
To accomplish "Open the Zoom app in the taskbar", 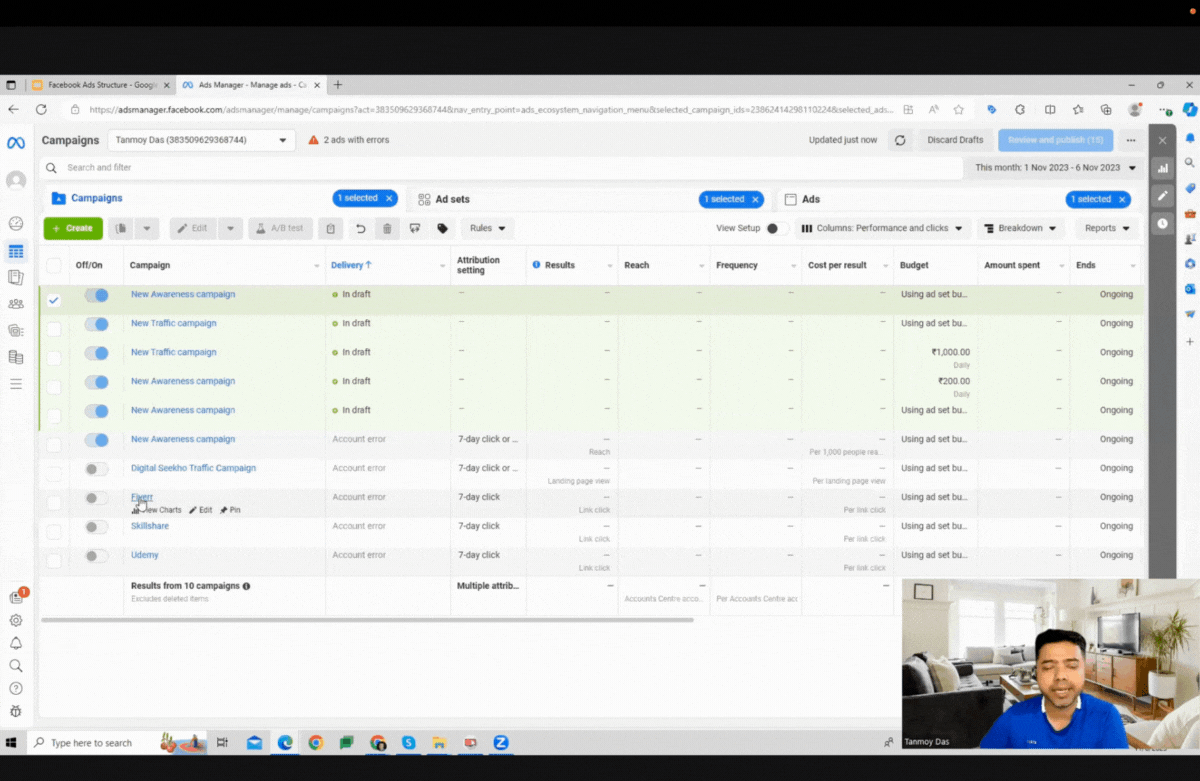I will click(x=501, y=743).
